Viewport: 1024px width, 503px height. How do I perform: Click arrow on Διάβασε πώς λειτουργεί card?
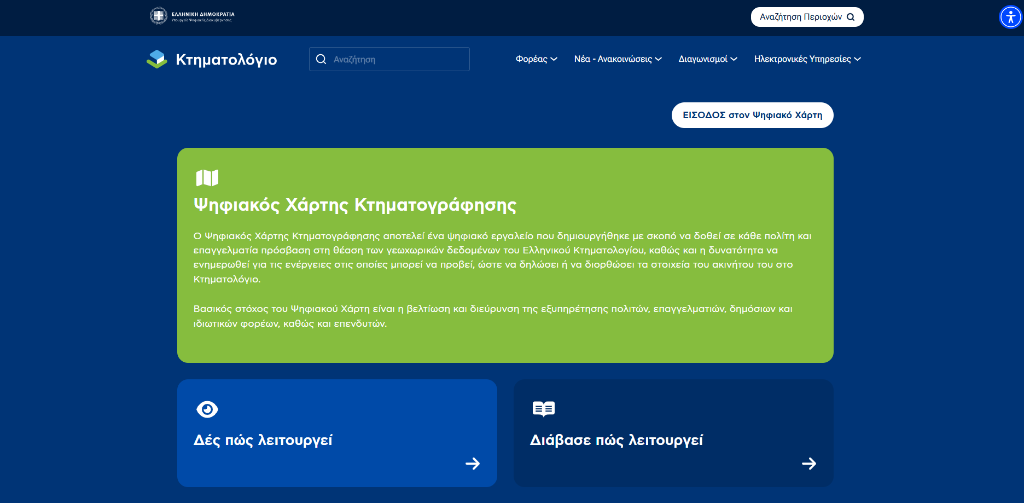(809, 463)
